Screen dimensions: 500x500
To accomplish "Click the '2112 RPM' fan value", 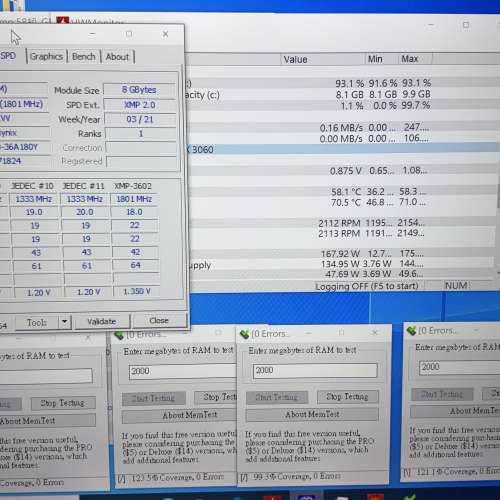I will (x=339, y=223).
